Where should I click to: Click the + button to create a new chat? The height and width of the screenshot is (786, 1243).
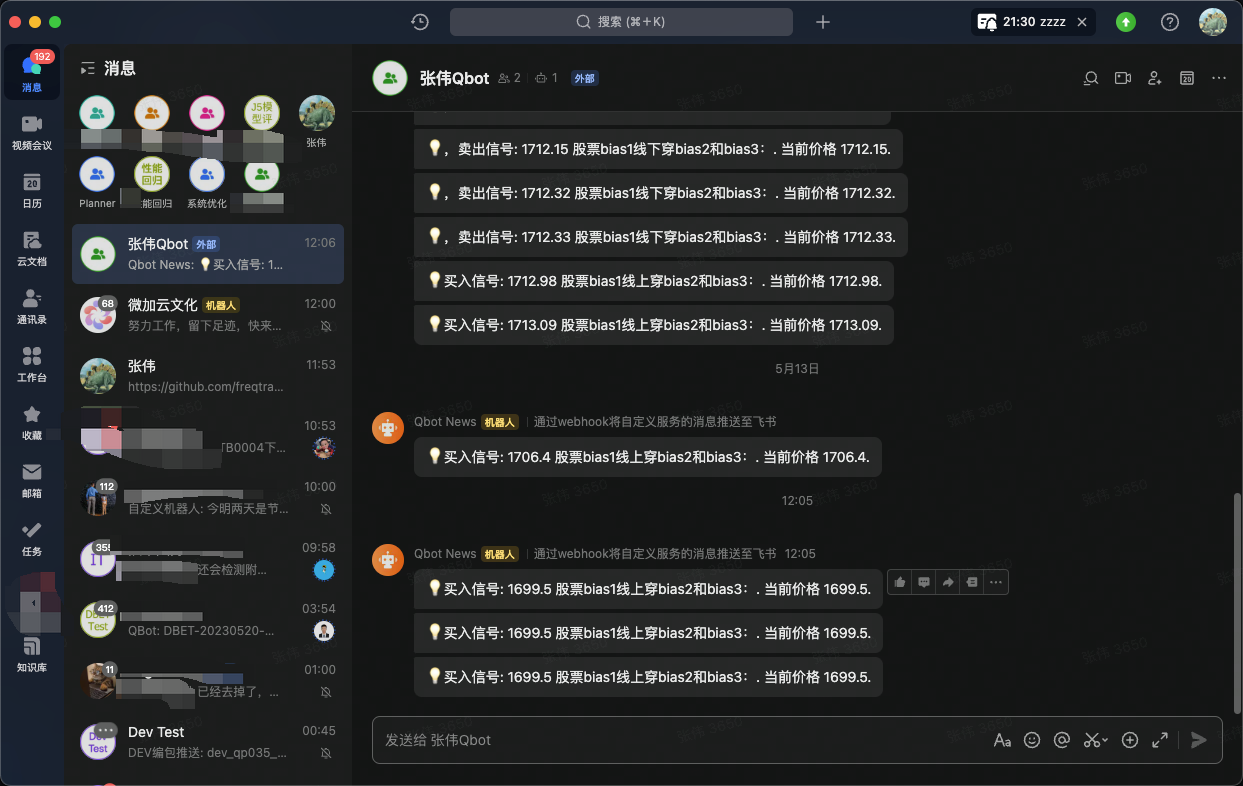tap(822, 21)
